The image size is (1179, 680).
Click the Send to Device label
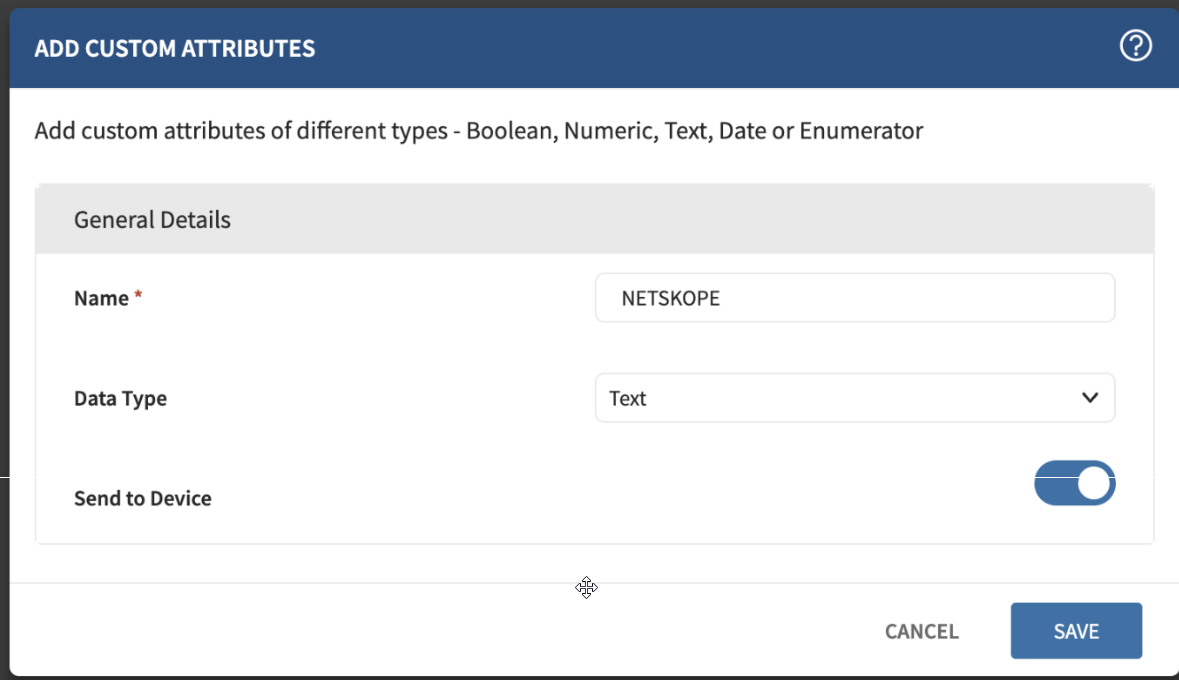point(143,498)
